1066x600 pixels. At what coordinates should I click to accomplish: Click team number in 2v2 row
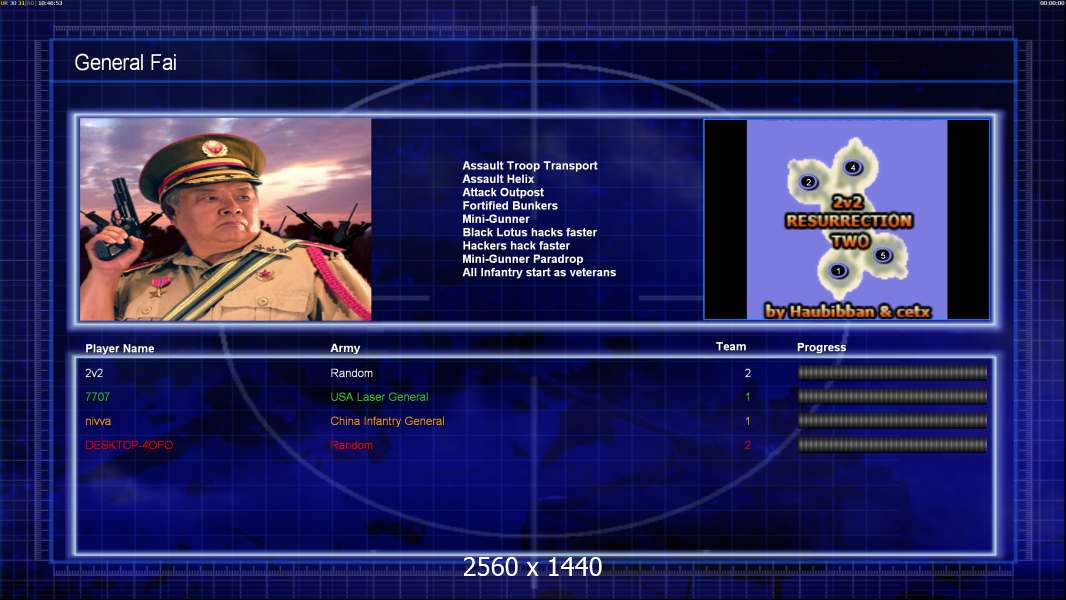click(x=747, y=373)
